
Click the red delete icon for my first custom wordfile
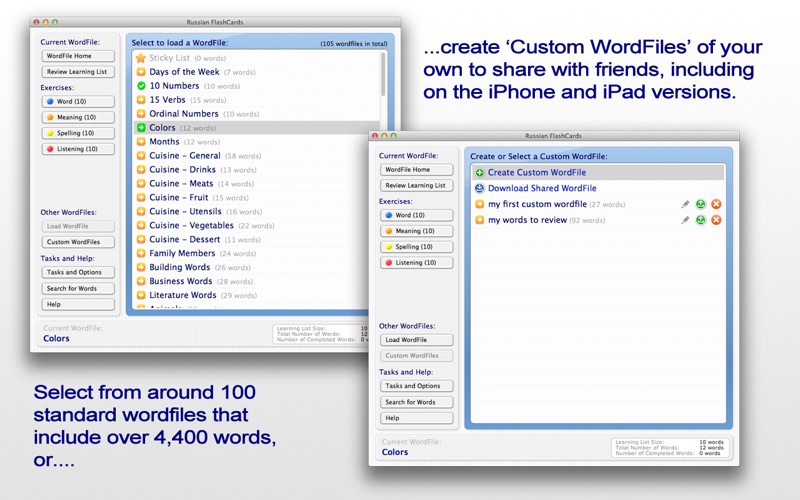(x=716, y=204)
